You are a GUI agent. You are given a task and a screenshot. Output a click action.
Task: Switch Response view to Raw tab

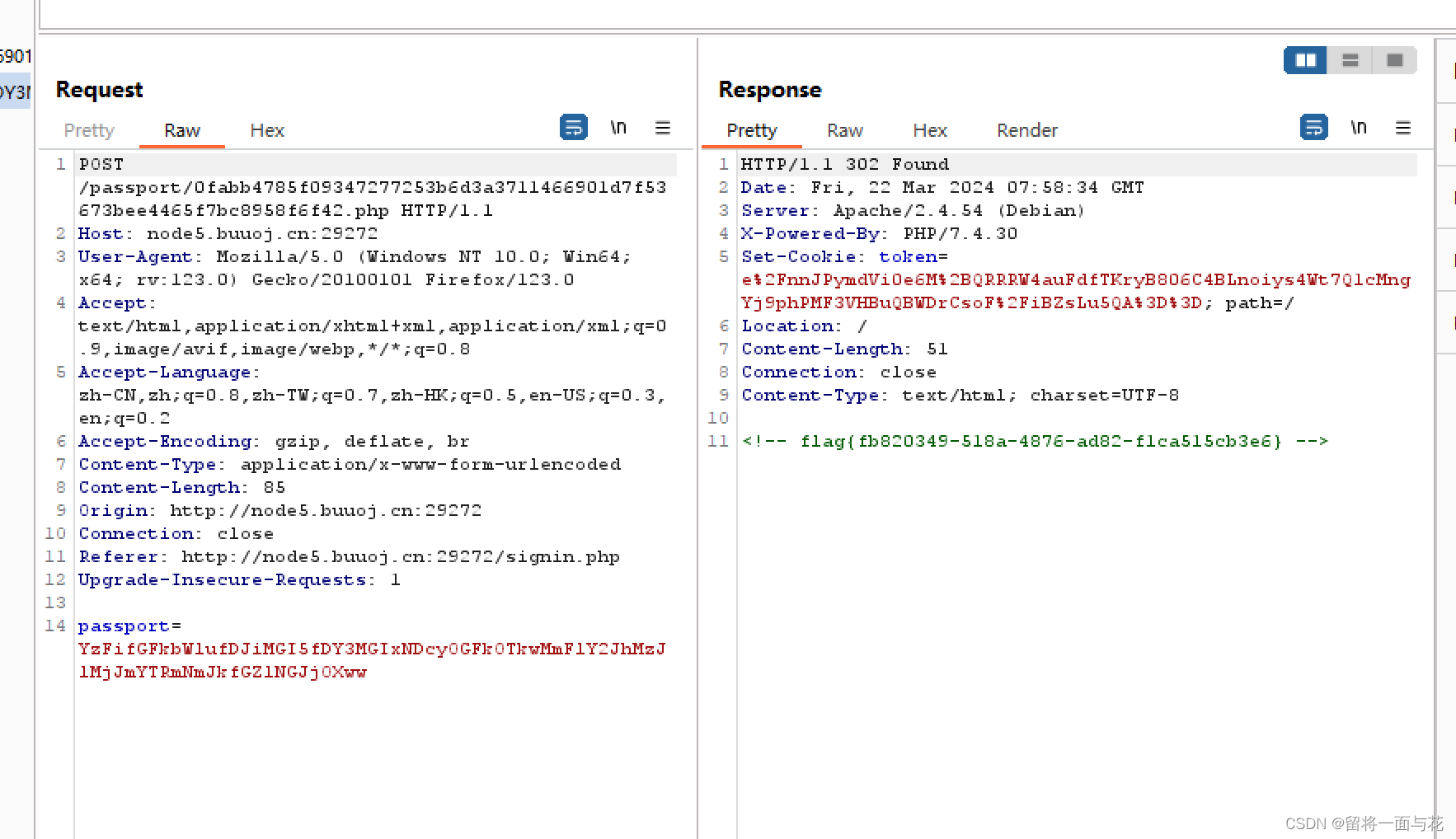click(x=845, y=130)
